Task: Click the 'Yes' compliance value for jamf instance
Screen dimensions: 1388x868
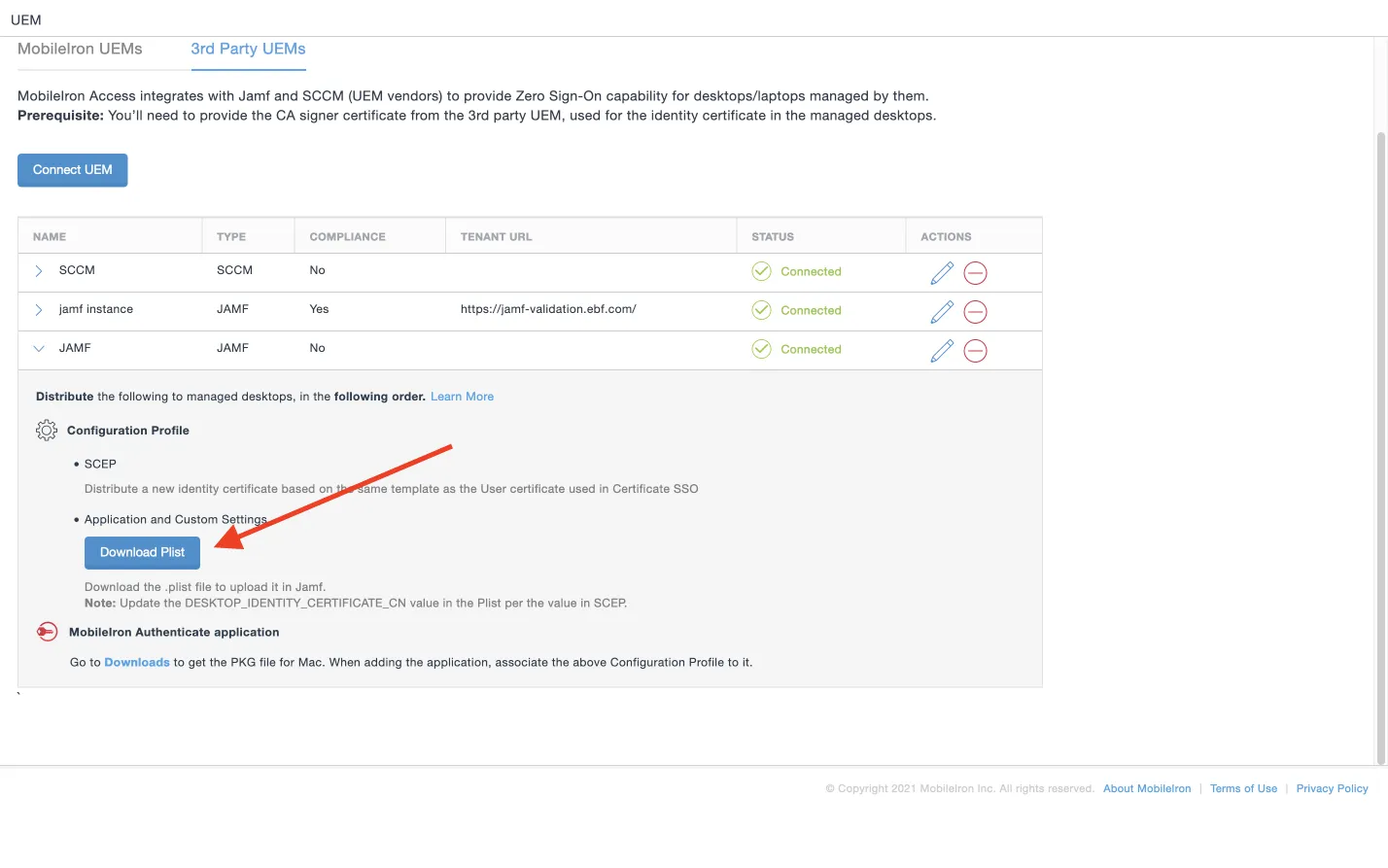Action: 319,309
